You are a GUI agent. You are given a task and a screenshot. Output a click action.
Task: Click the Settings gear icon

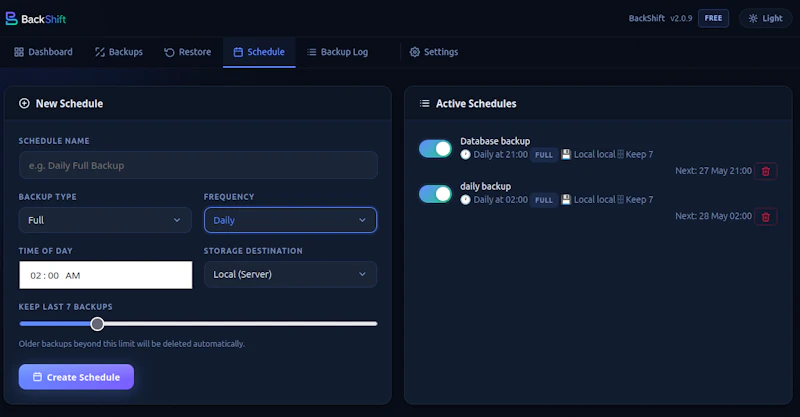[x=414, y=52]
